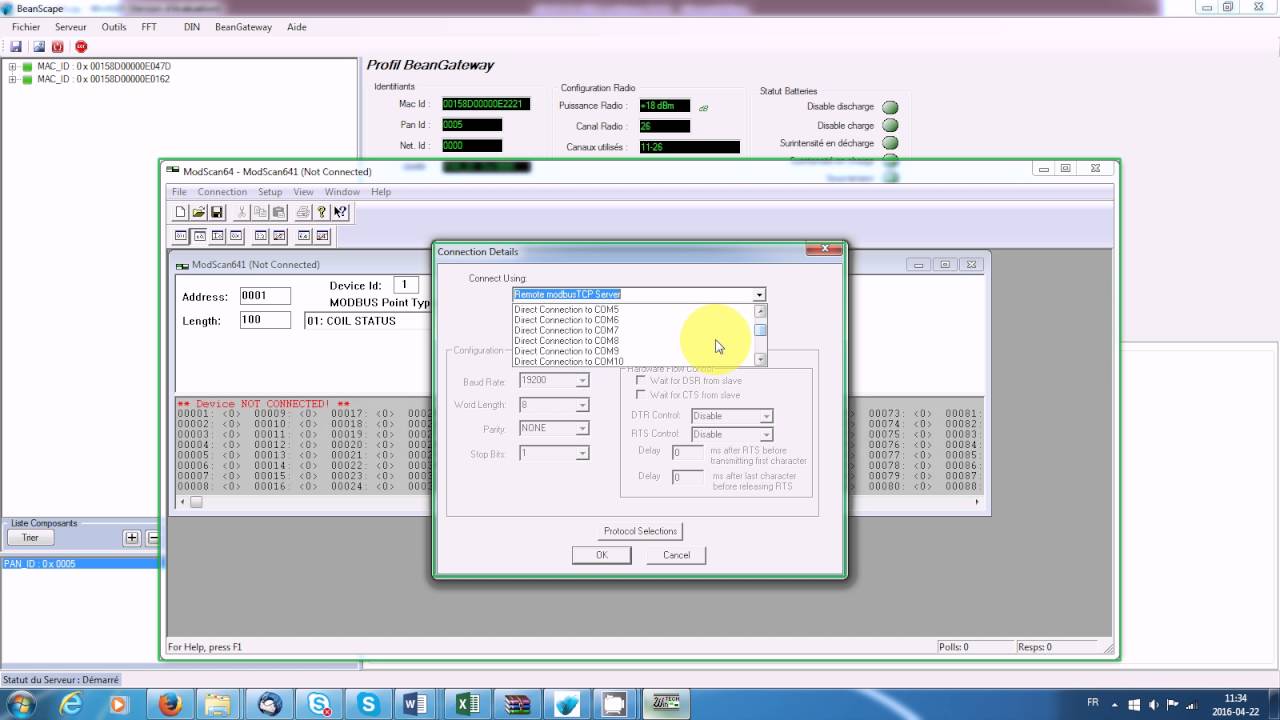Click the BeanScape picture icon beside save
This screenshot has height=720, width=1280.
click(38, 46)
